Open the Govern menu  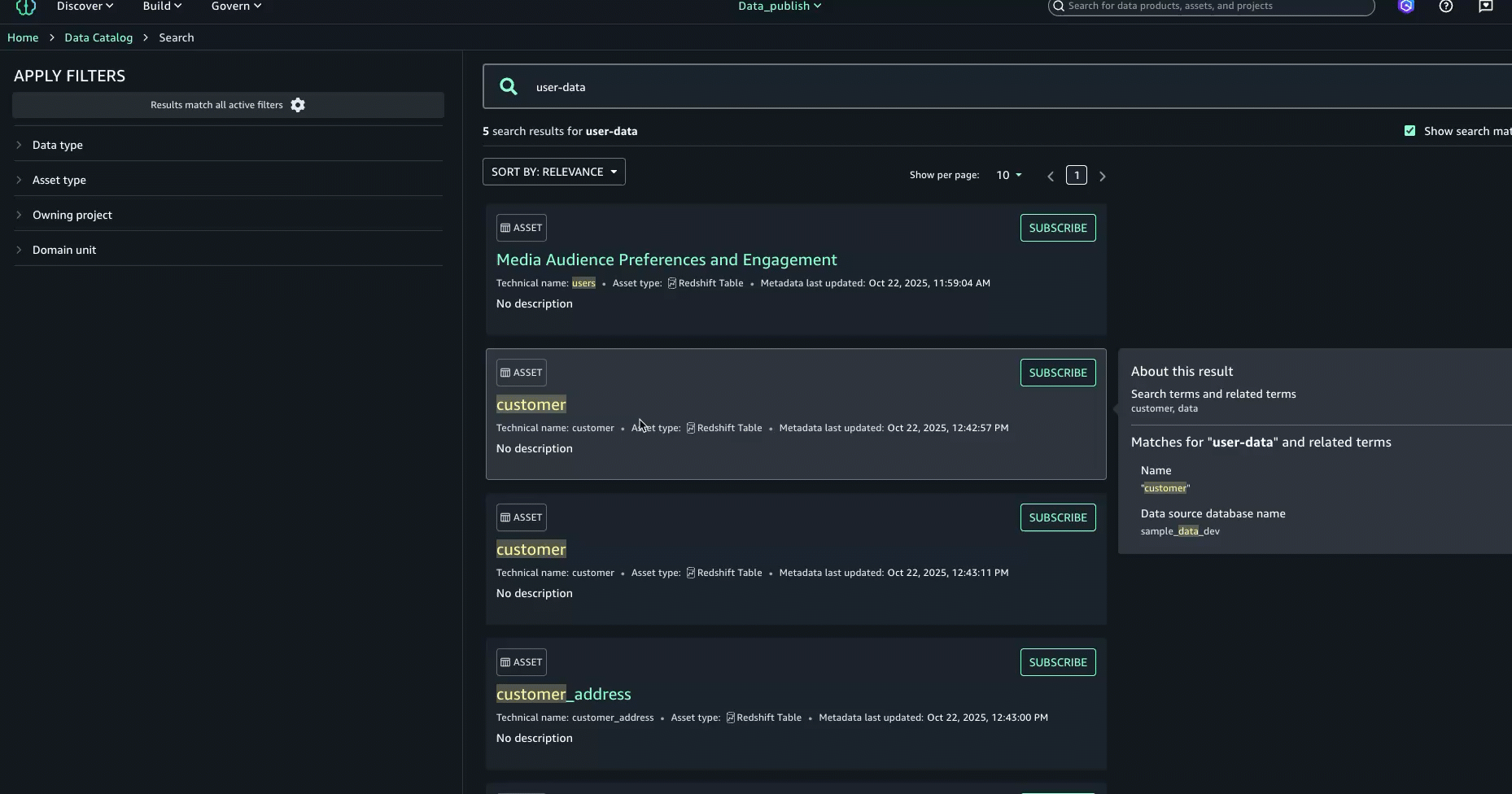pos(236,7)
